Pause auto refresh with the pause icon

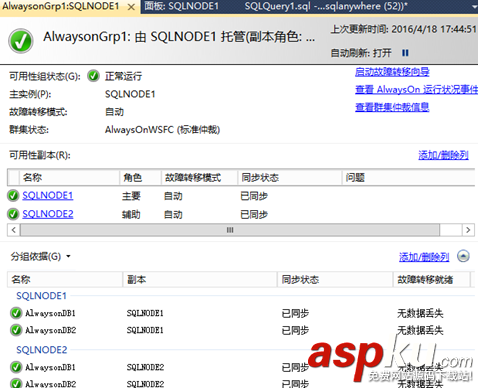tap(405, 53)
